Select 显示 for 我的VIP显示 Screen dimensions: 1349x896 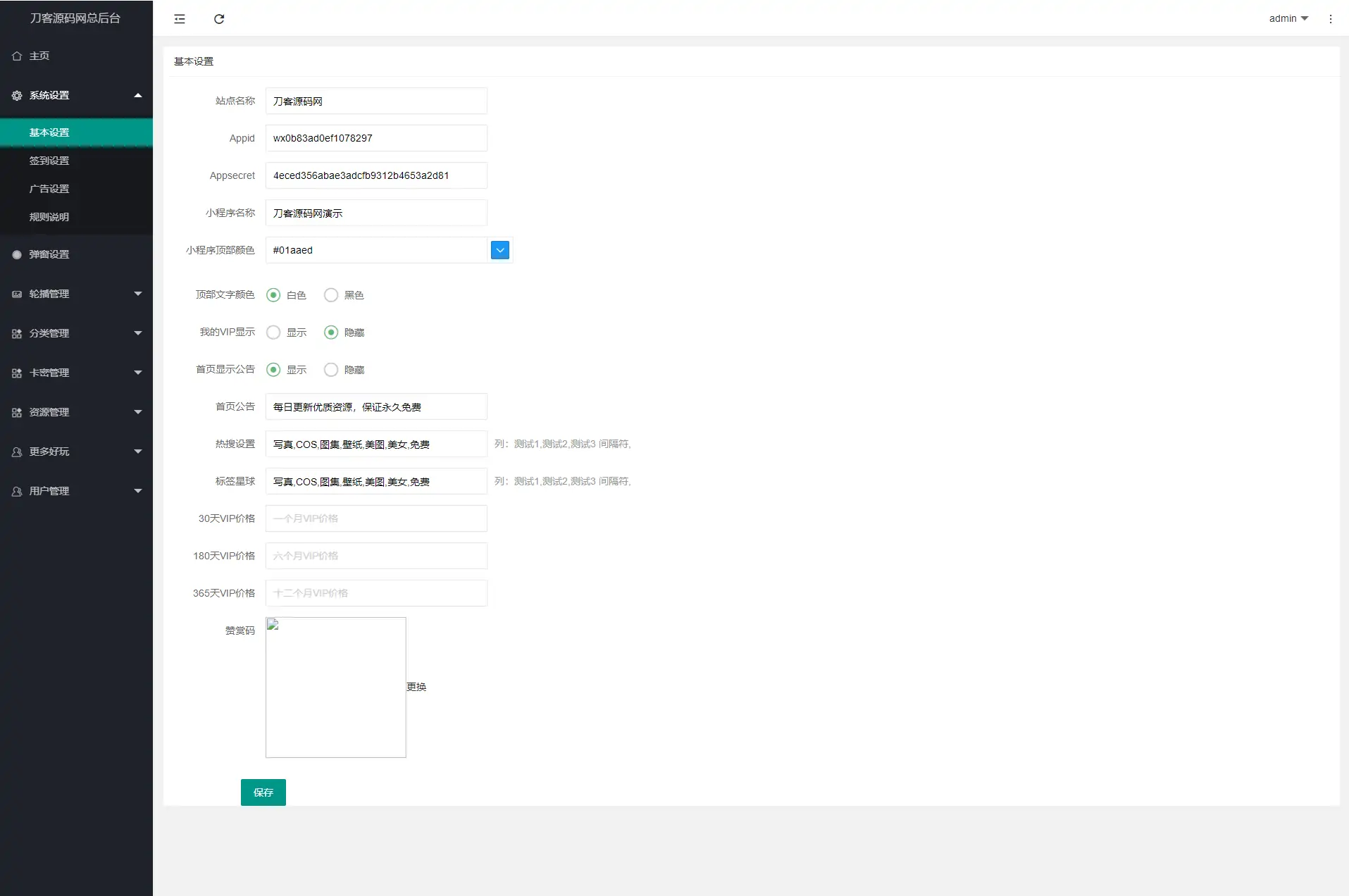(273, 332)
